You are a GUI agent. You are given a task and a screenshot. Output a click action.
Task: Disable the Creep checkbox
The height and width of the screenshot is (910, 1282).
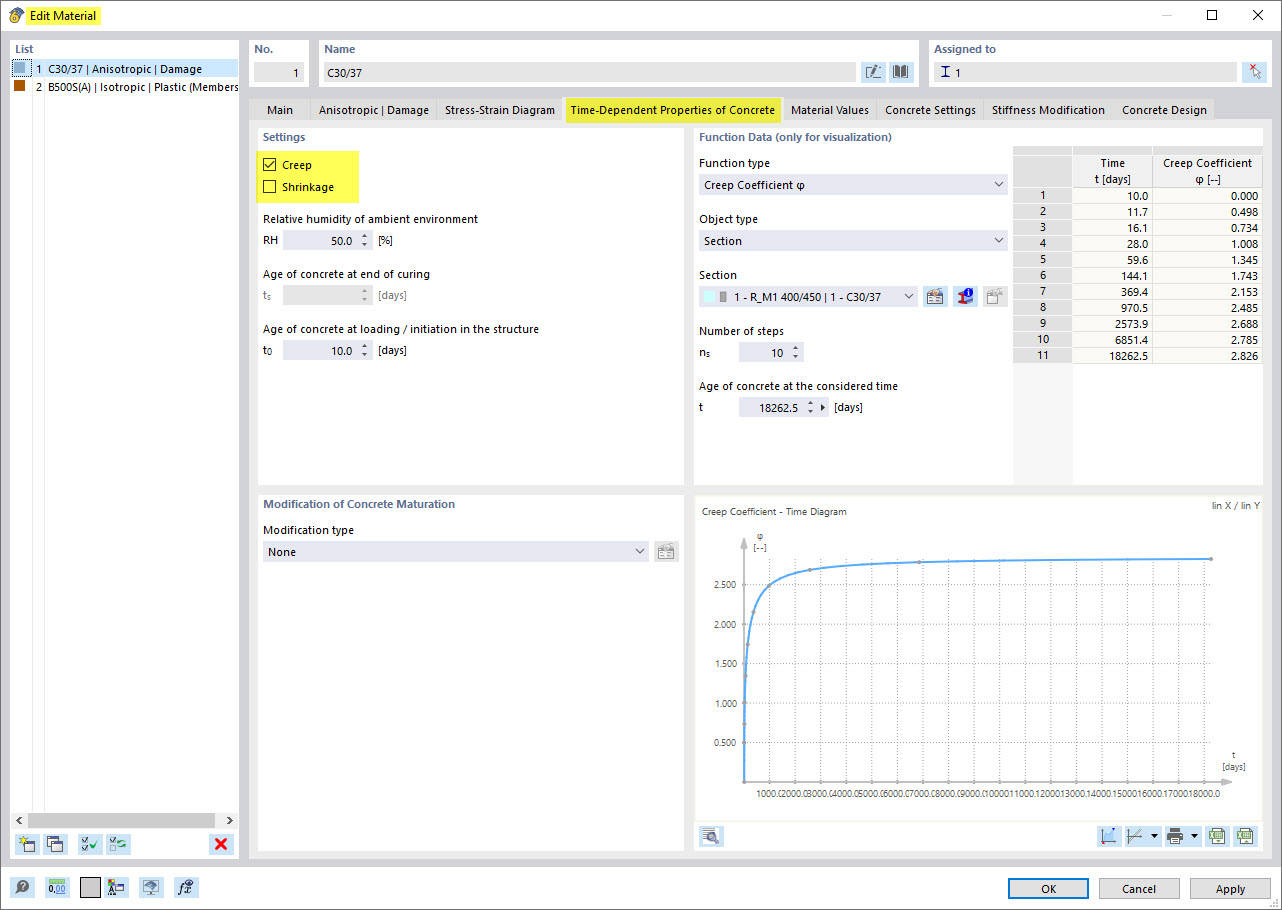tap(269, 164)
